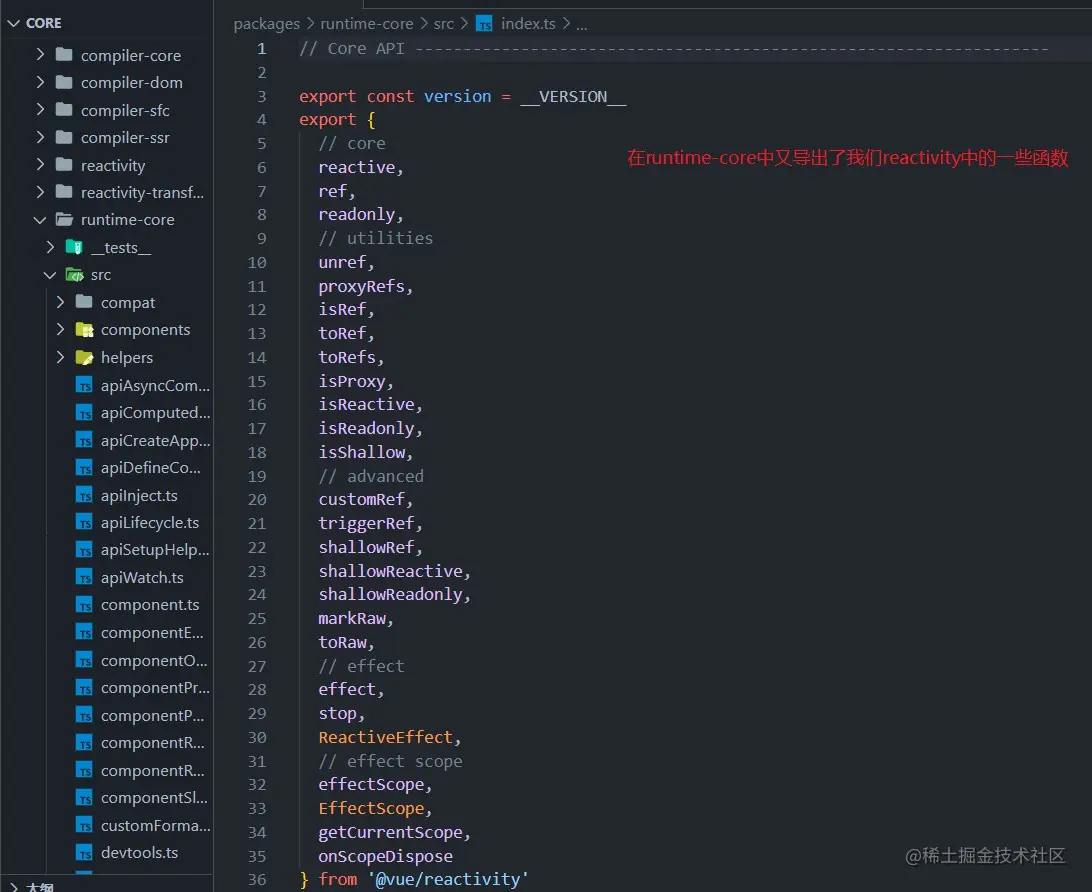Click 'runtime-core' breadcrumb segment
This screenshot has width=1092, height=892.
pyautogui.click(x=366, y=24)
